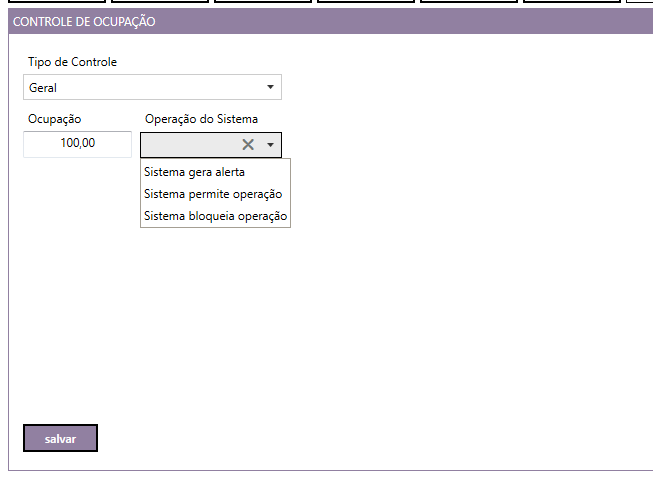This screenshot has width=653, height=477.
Task: Clear the Operação do Sistema selection with X
Action: tap(248, 145)
